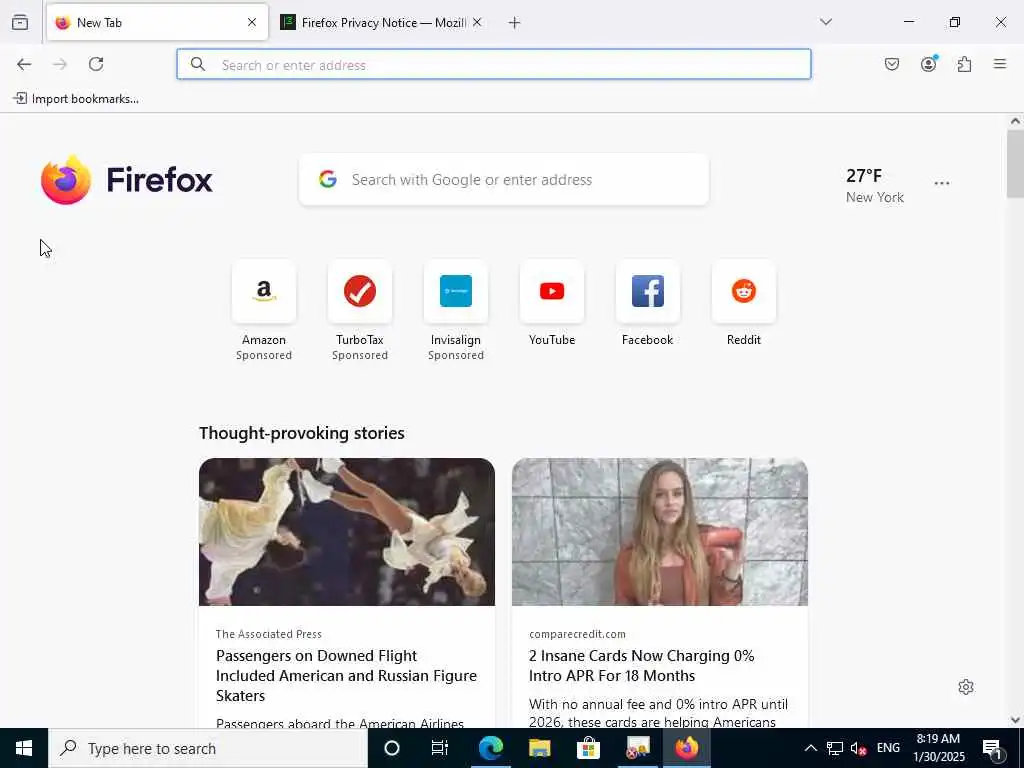Open the 27°F New York weather widget
The image size is (1024, 768).
(874, 185)
